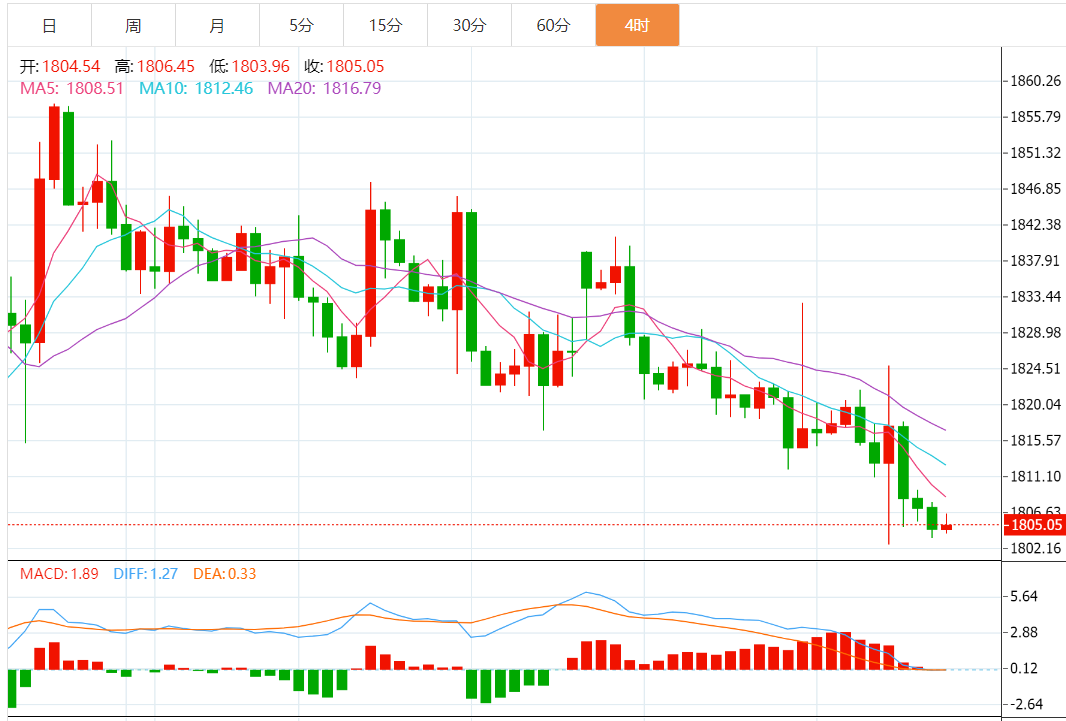The width and height of the screenshot is (1066, 721).
Task: Switch to the 周 weekly timeframe tab
Action: (x=133, y=26)
